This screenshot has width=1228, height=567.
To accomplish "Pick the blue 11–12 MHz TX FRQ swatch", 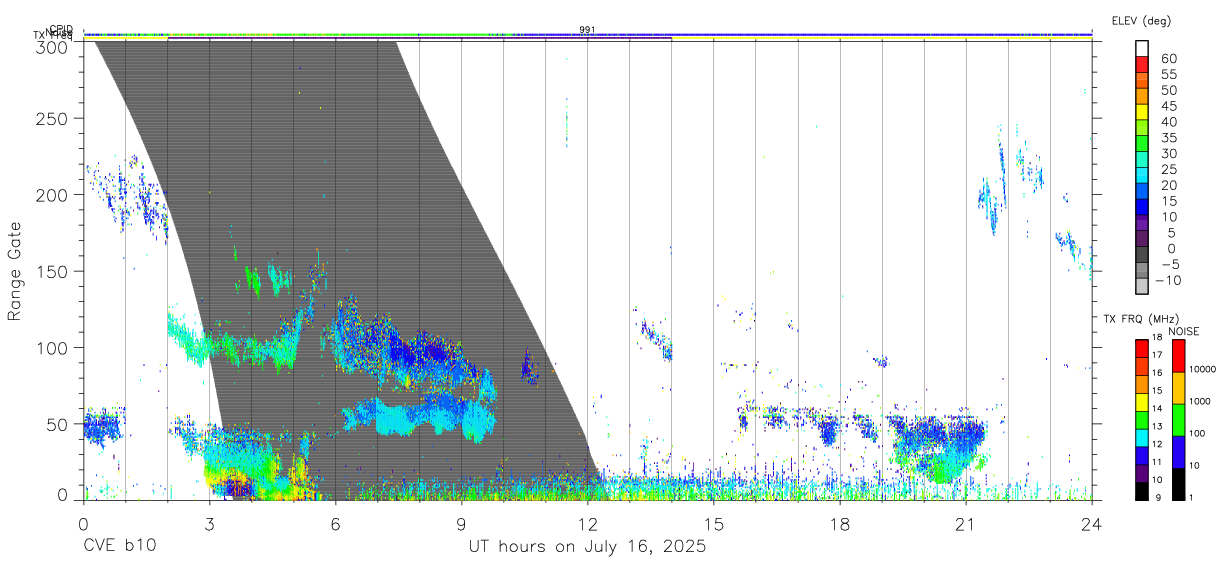I will (x=1142, y=456).
